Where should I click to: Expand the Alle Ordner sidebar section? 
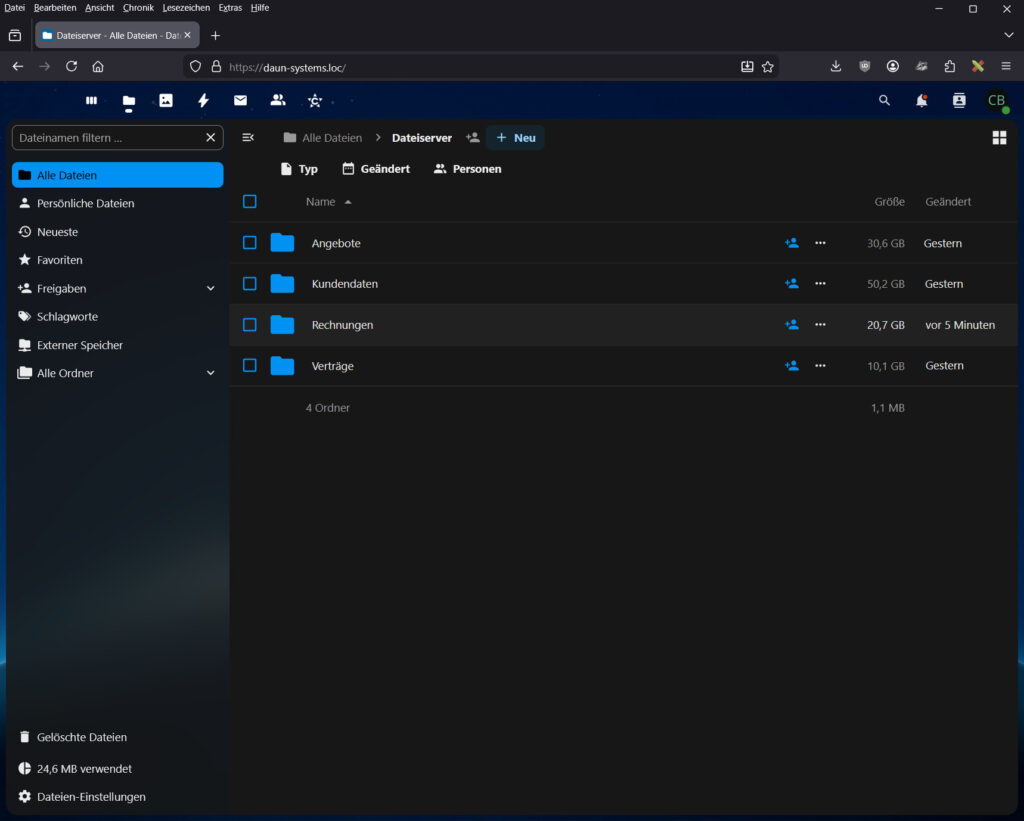(x=210, y=372)
